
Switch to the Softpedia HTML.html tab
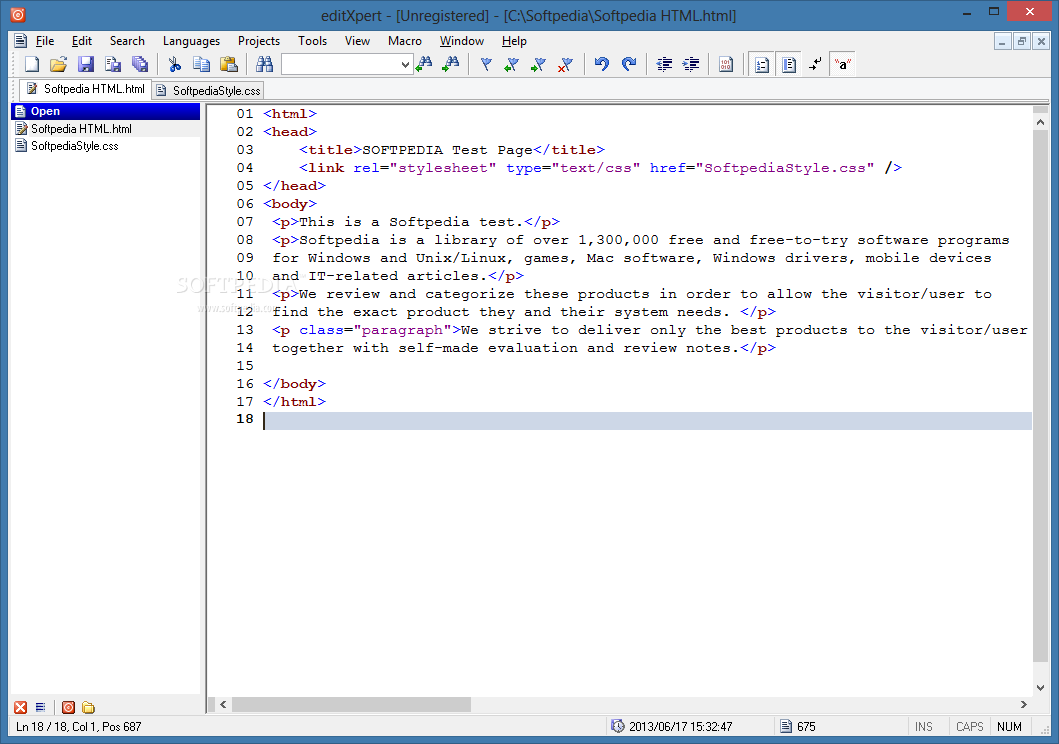(x=85, y=89)
